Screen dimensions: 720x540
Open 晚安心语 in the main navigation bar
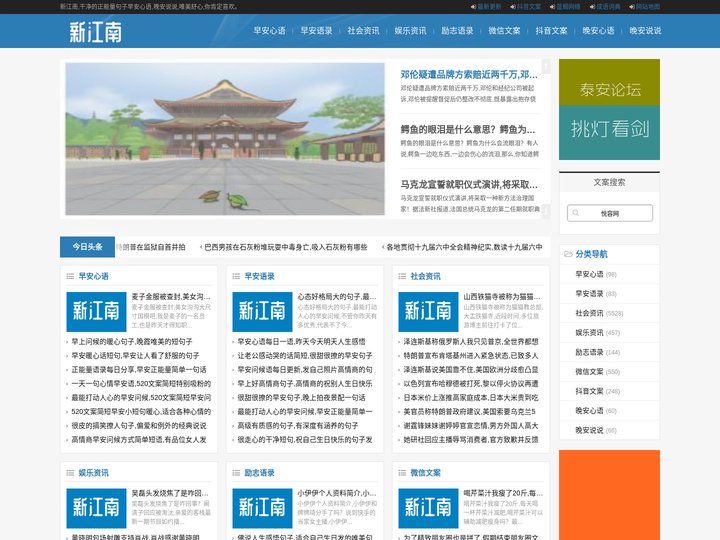pyautogui.click(x=598, y=31)
